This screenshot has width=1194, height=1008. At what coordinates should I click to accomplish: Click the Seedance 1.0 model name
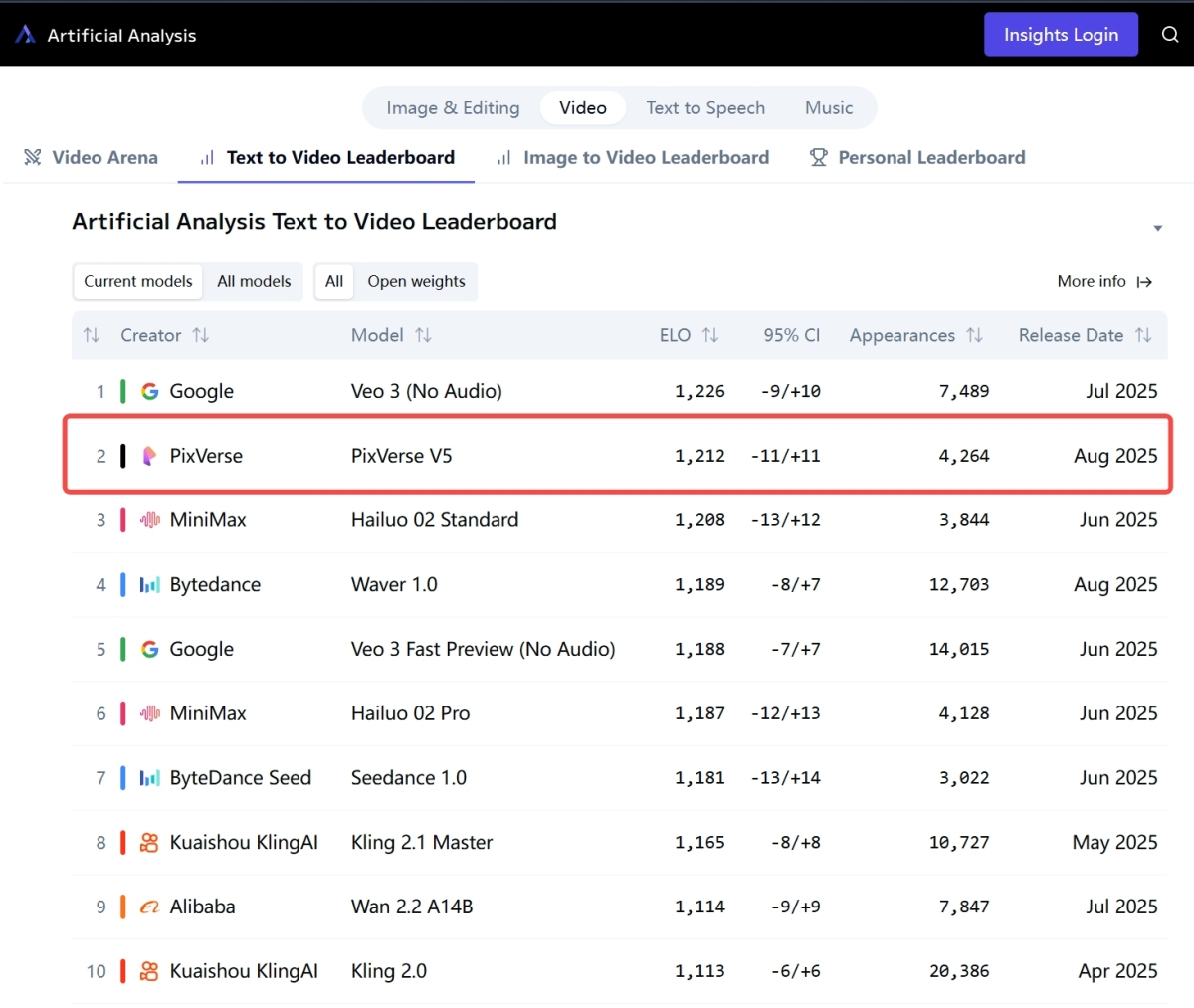[x=409, y=778]
